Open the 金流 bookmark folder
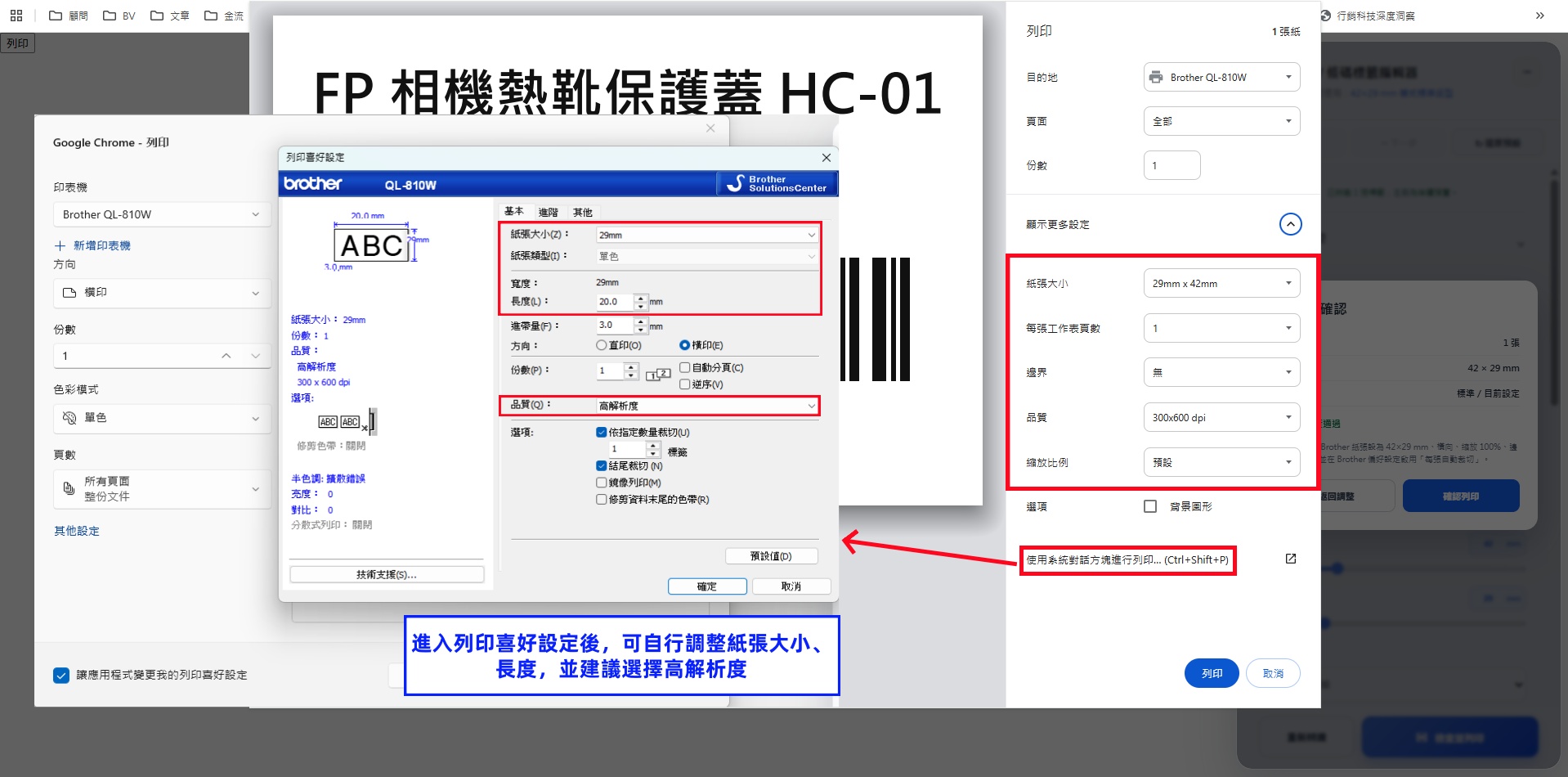 click(x=224, y=16)
